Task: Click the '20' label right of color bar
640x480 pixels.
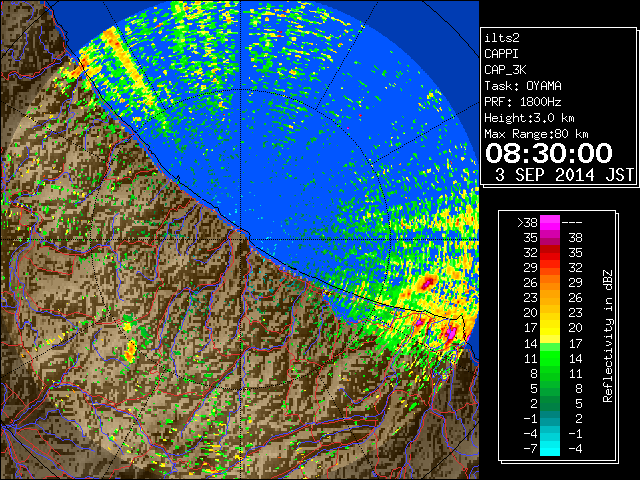Action: tap(576, 328)
